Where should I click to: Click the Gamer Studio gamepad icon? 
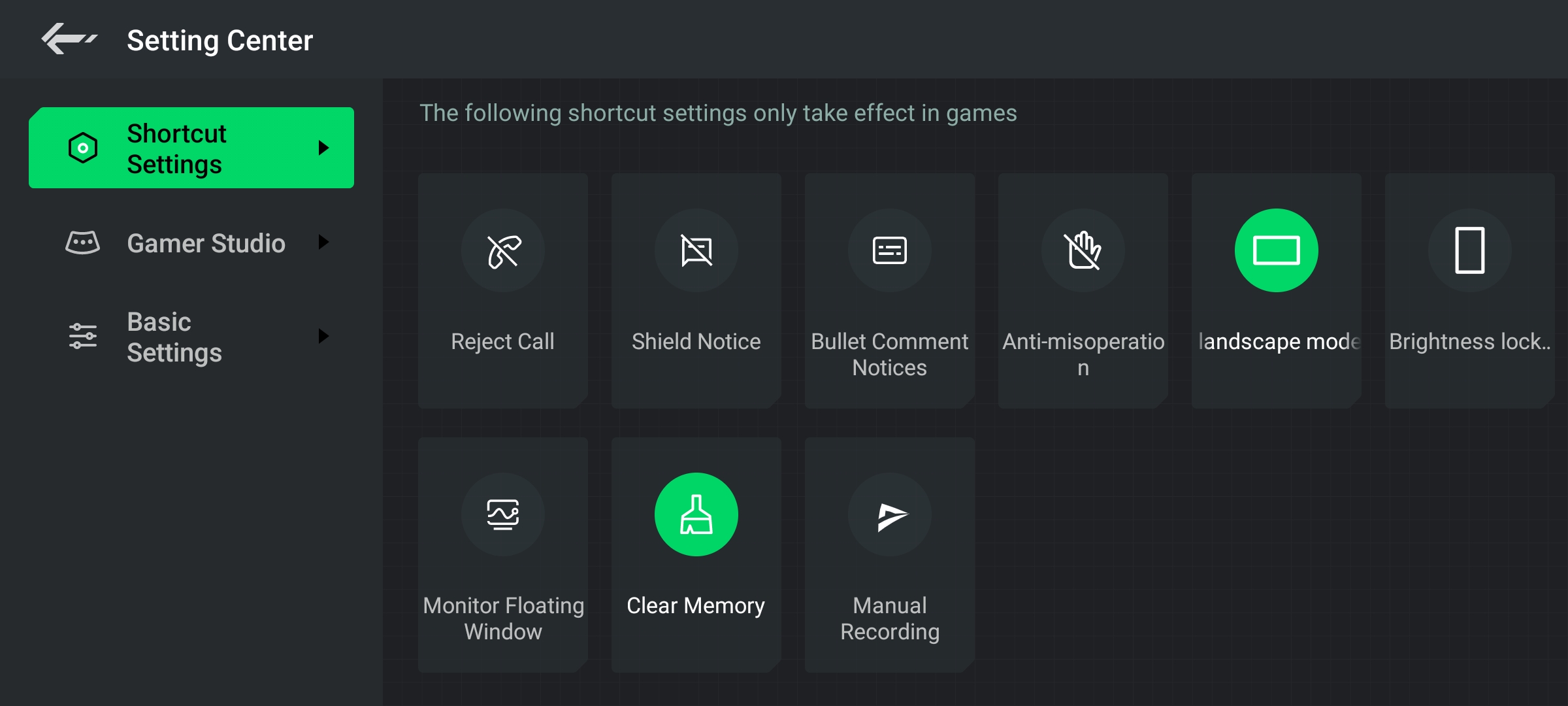click(83, 243)
